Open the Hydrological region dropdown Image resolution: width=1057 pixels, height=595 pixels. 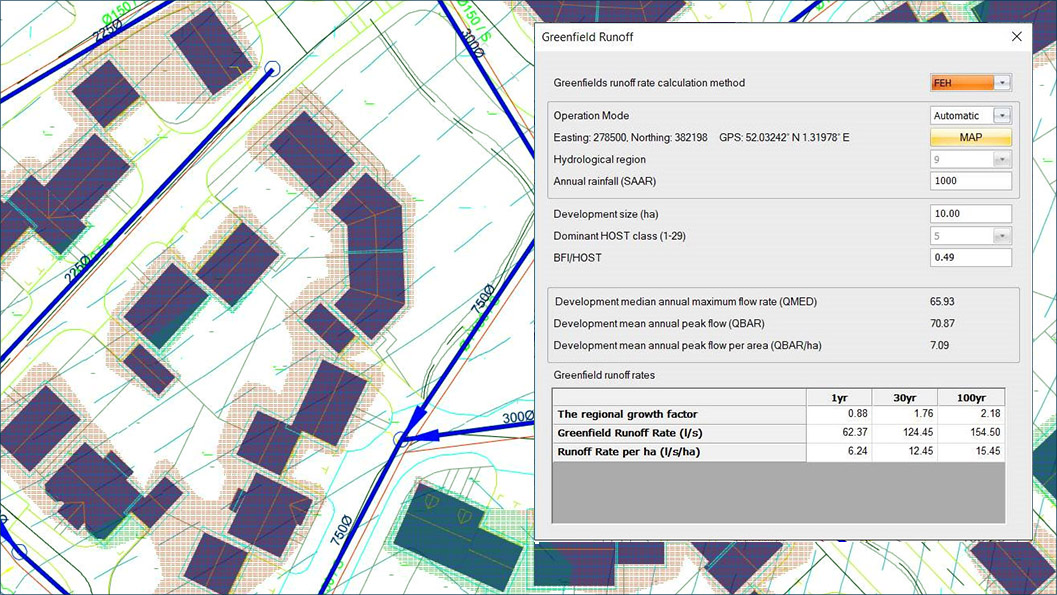[x=1003, y=159]
